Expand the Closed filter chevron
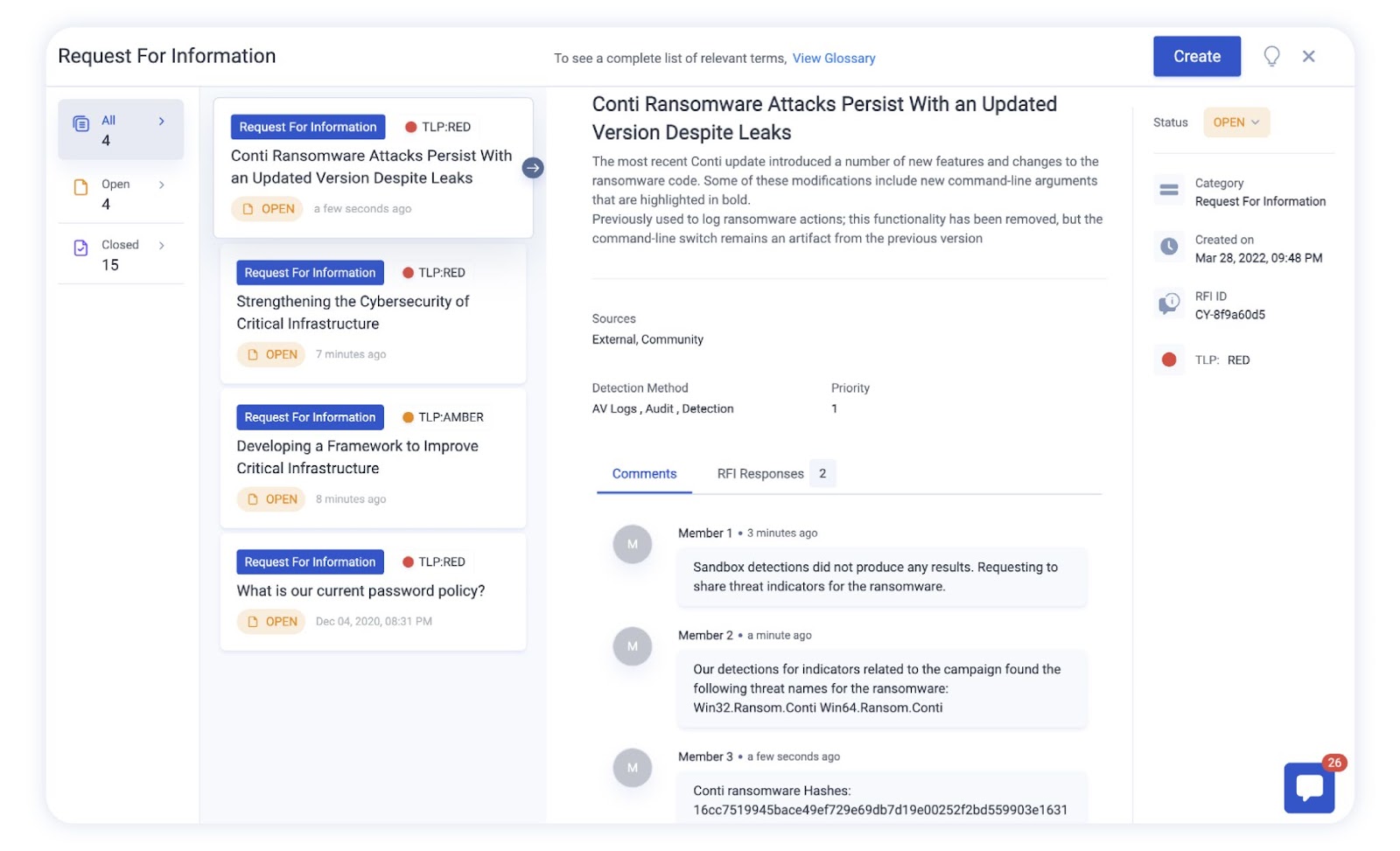The image size is (1400, 851). [x=162, y=245]
